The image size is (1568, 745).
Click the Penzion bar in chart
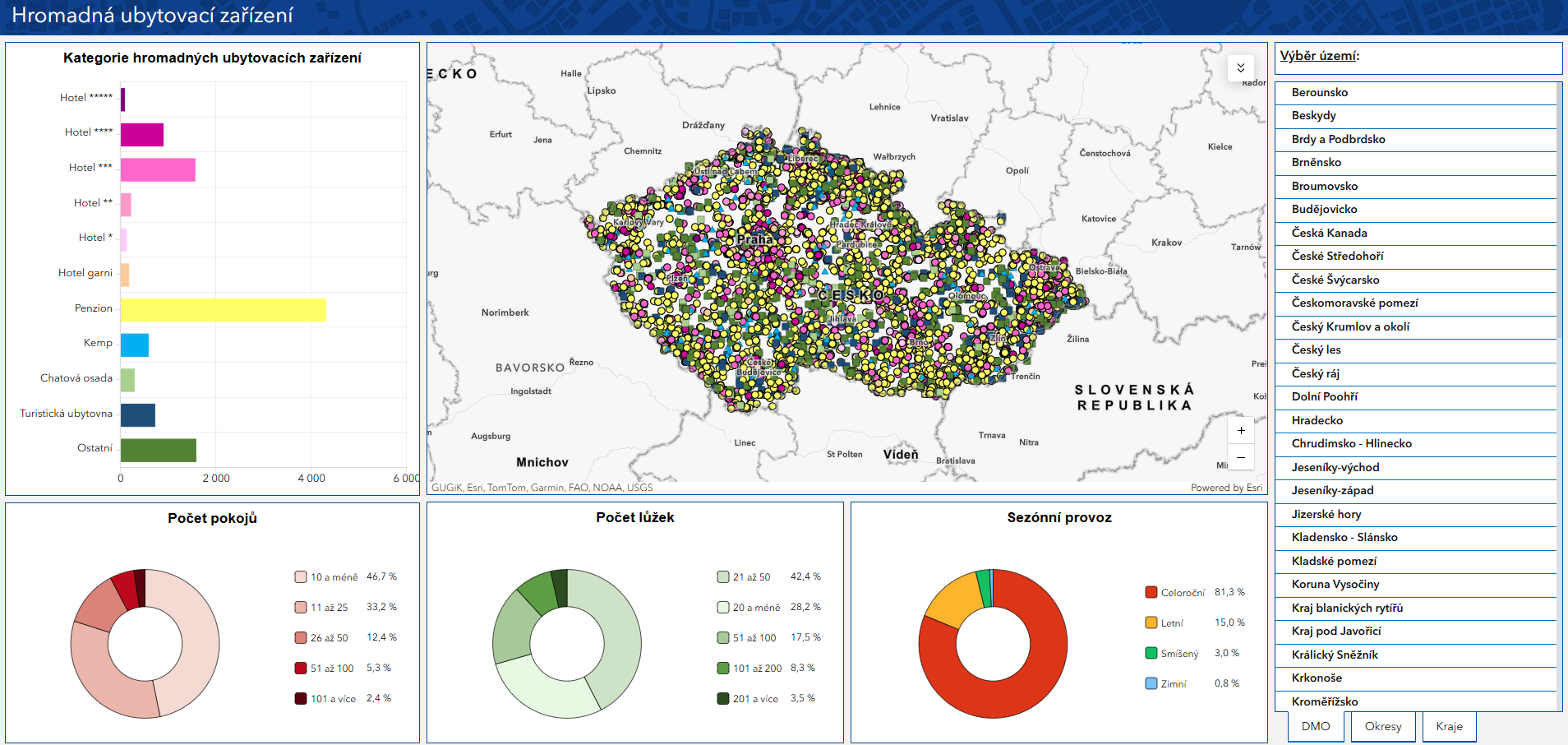[224, 310]
